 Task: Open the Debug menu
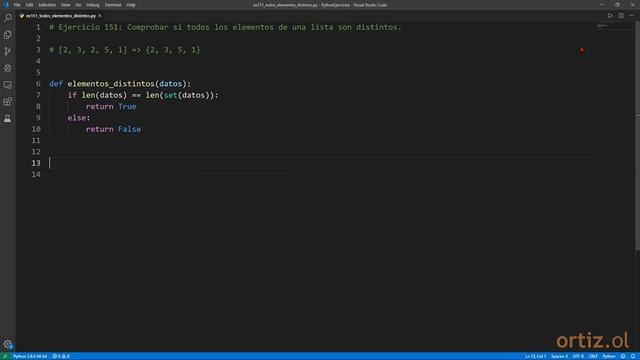click(x=93, y=5)
